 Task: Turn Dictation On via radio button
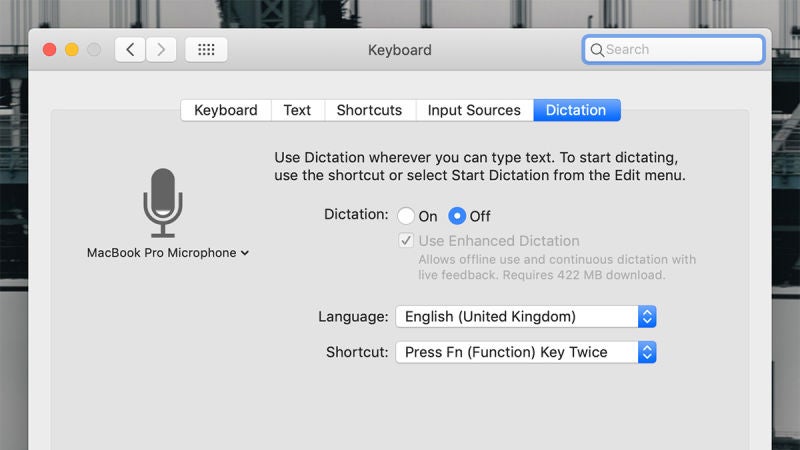[x=406, y=216]
